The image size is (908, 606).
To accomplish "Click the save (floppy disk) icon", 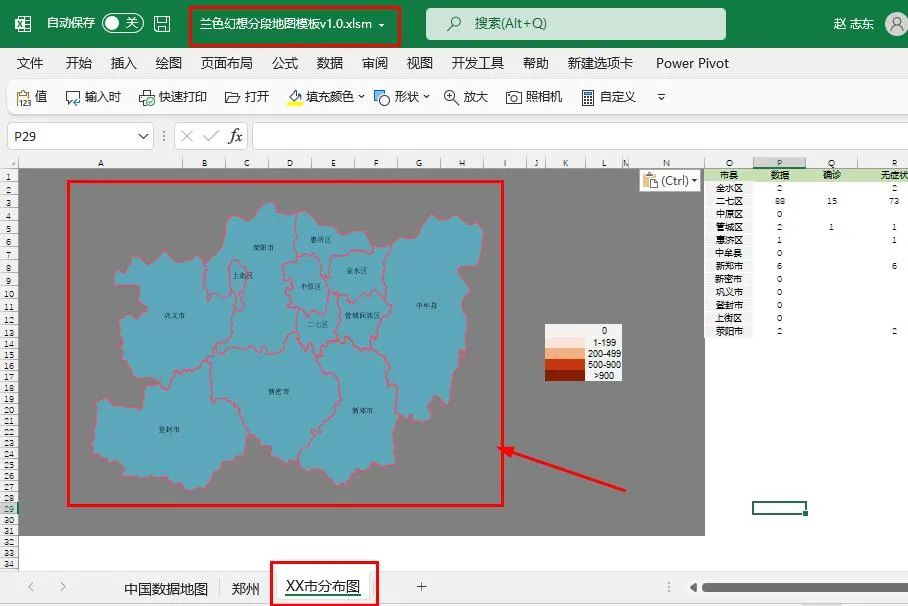I will click(162, 22).
